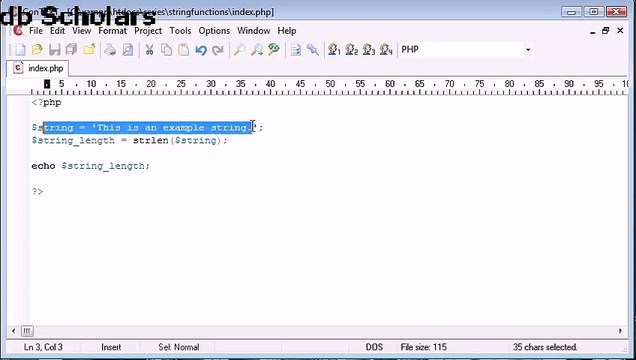This screenshot has height=360, width=636.
Task: Open Print Preview from the toolbar
Action: click(x=128, y=50)
